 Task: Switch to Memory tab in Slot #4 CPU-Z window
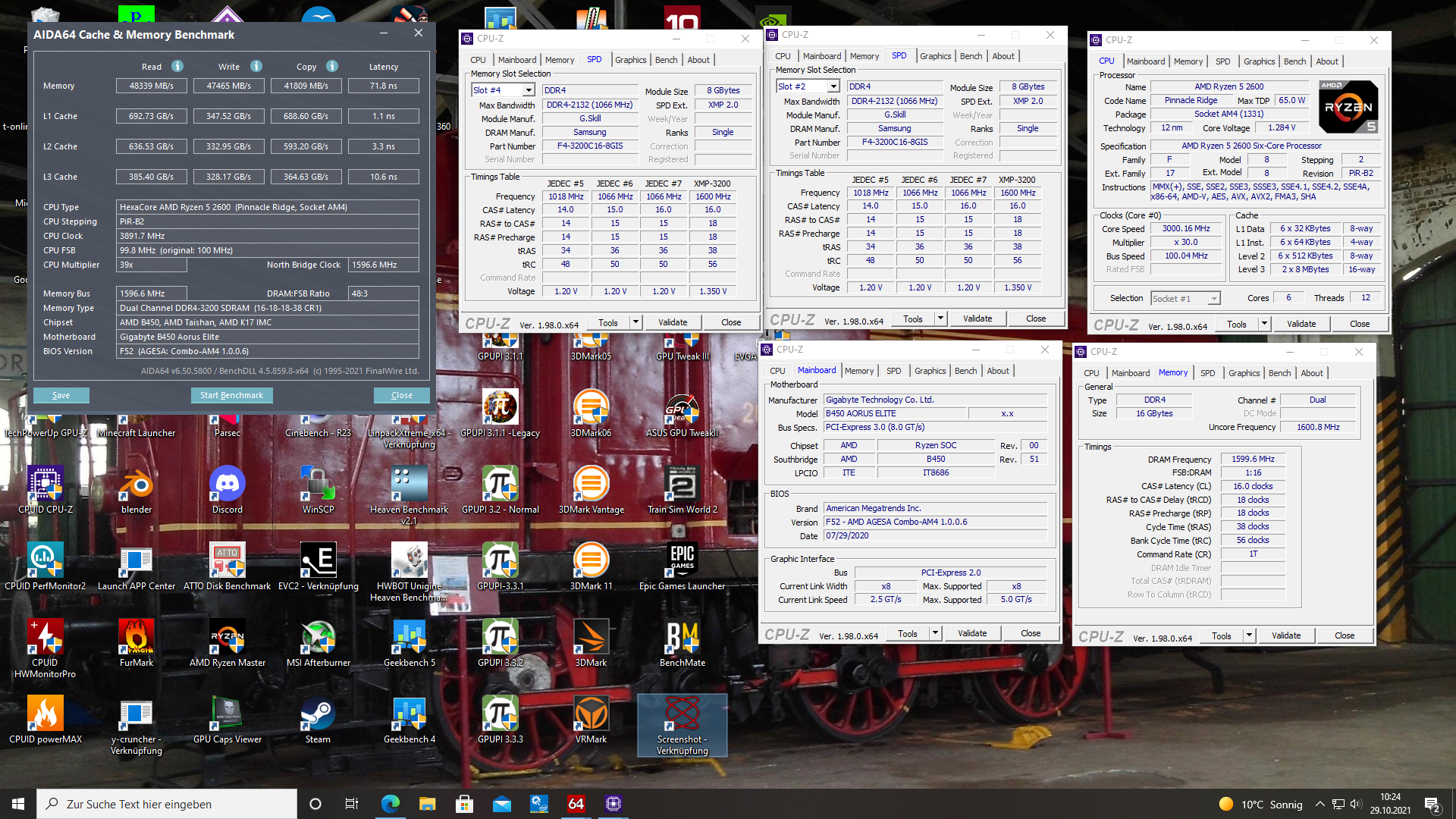coord(559,60)
